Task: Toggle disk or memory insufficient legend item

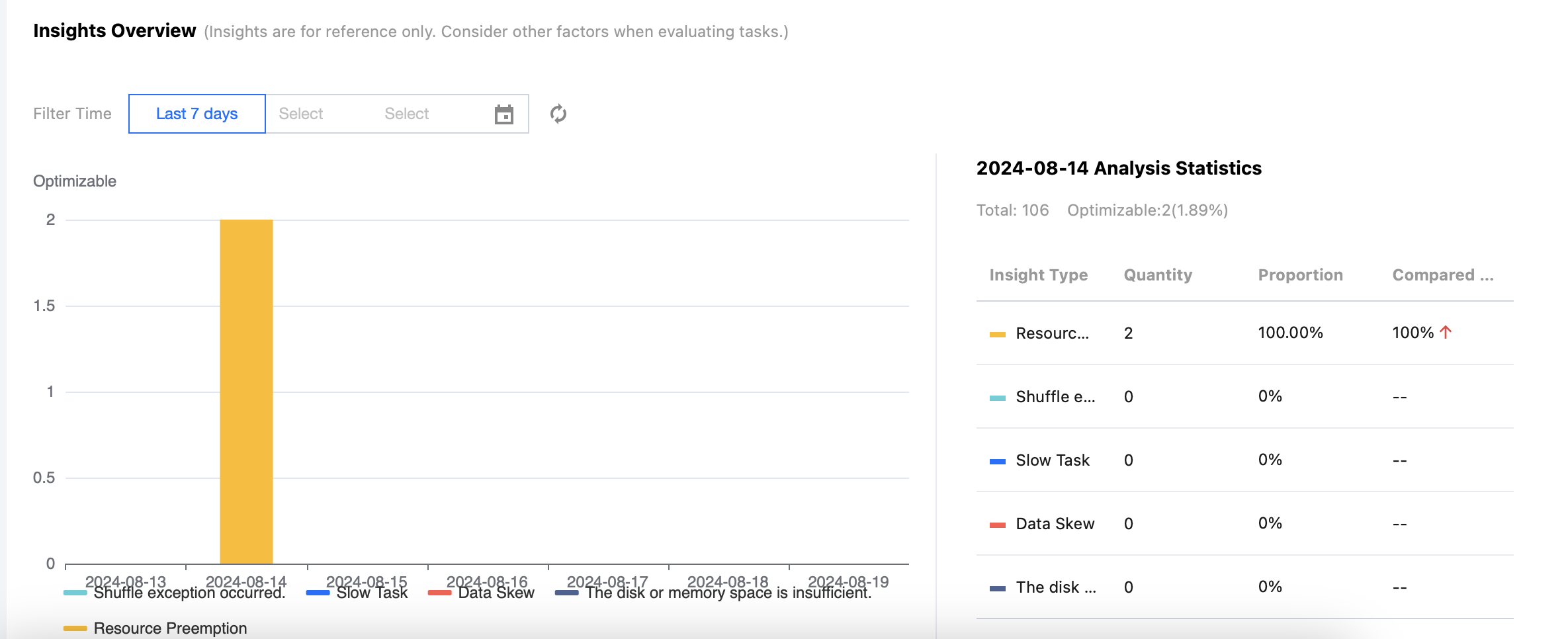Action: coord(728,593)
